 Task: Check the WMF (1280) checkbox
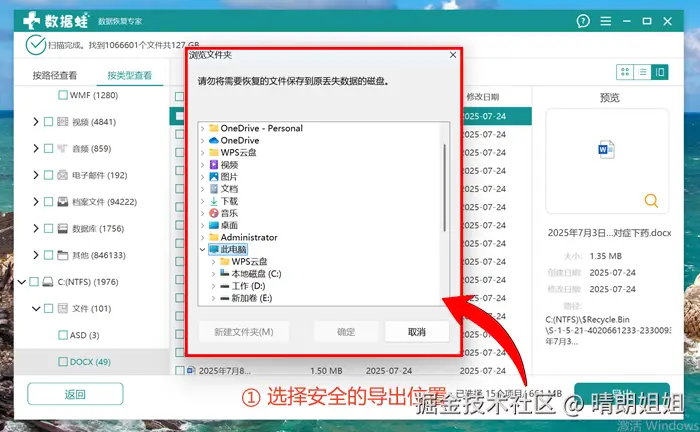coord(63,95)
